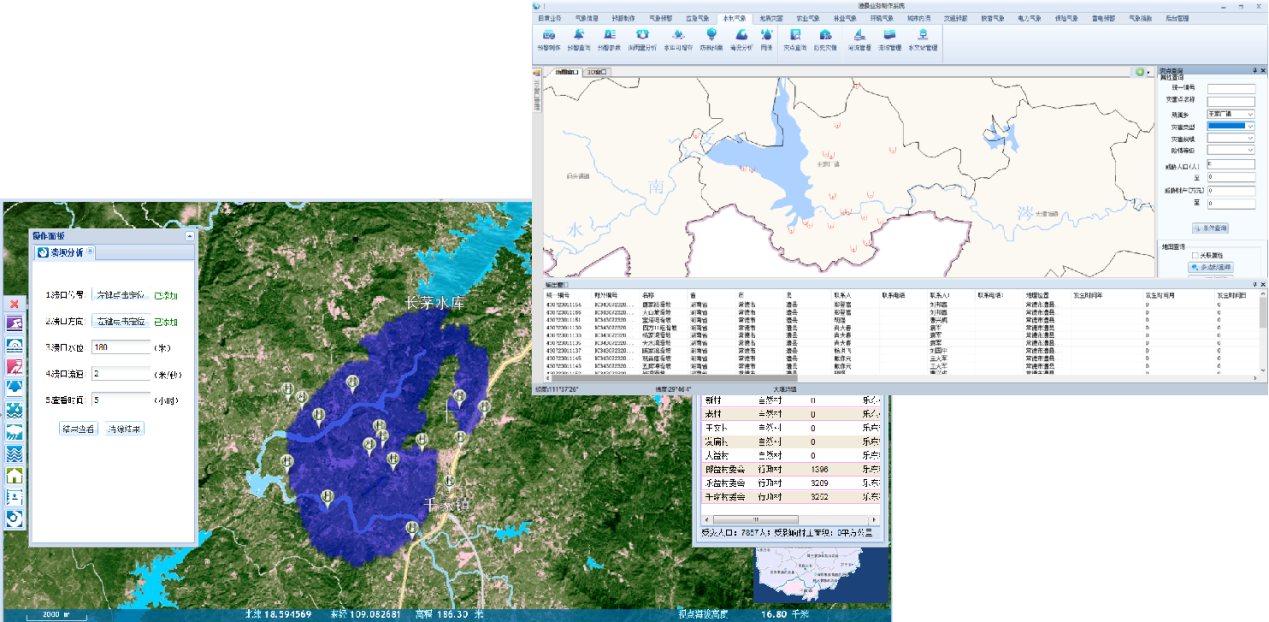This screenshot has height=622, width=1269.
Task: Click the 多边形选择 button
Action: coord(1210,267)
